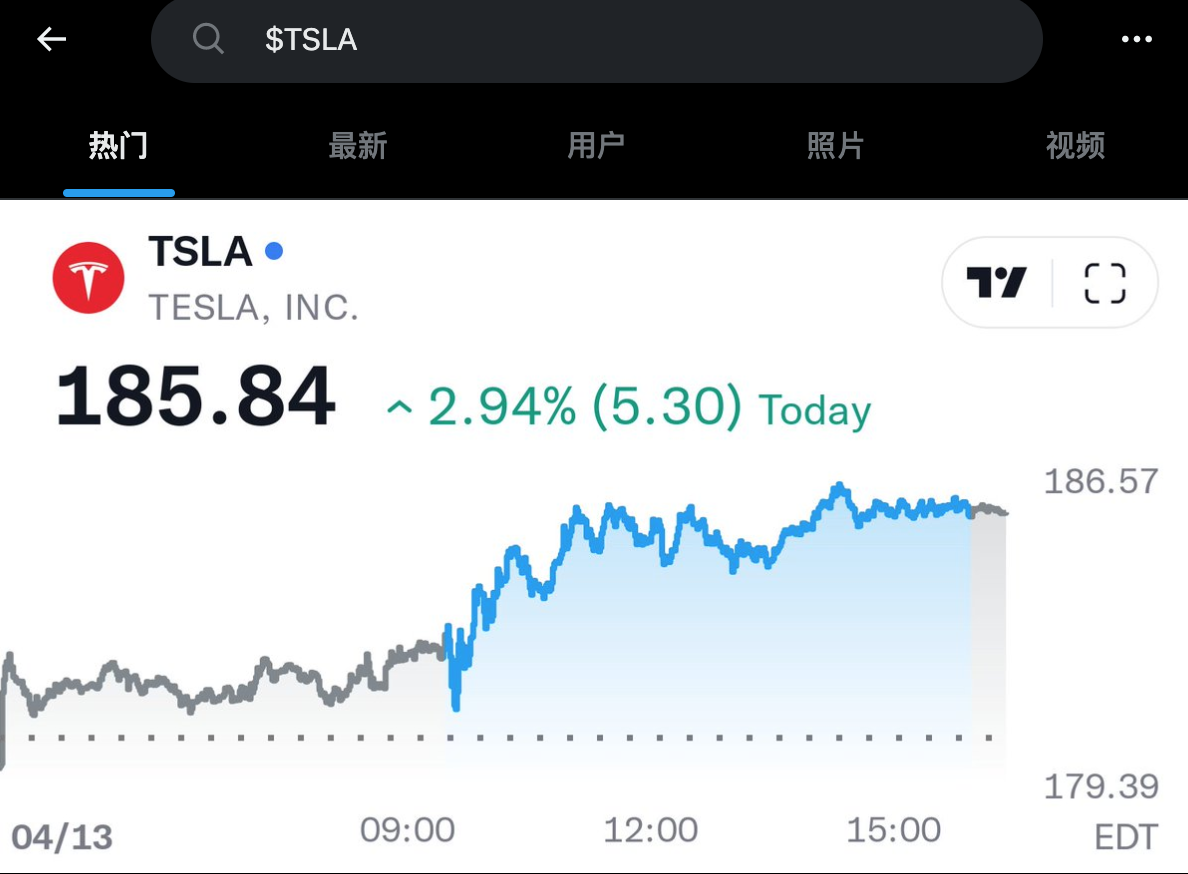Click the magnifying glass search icon
This screenshot has width=1188, height=874.
208,39
